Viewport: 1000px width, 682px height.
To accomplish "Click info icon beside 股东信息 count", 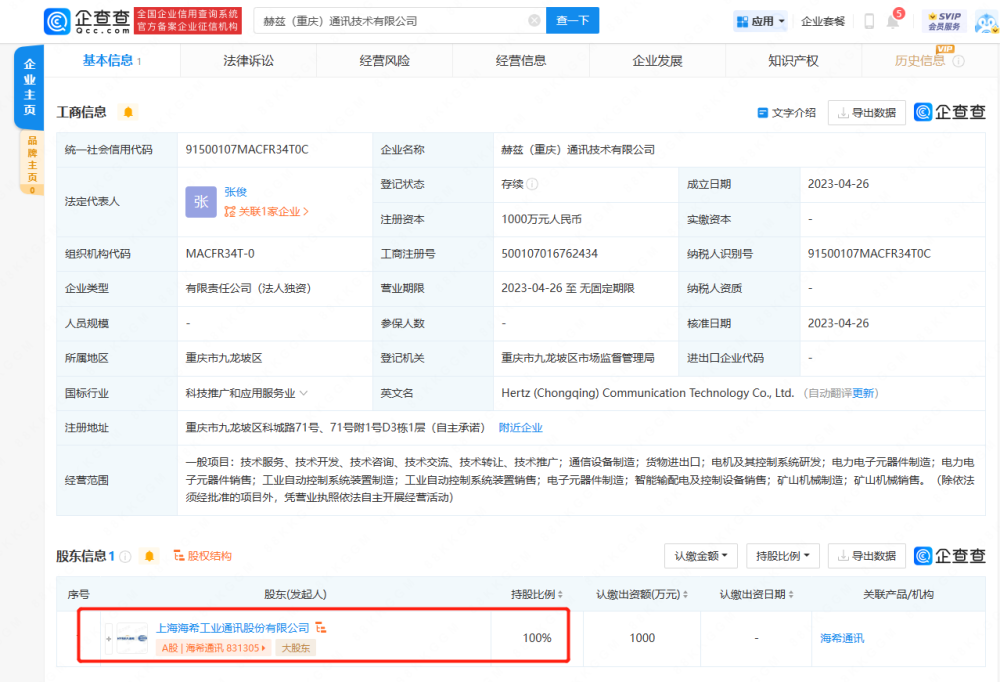I will pos(126,556).
